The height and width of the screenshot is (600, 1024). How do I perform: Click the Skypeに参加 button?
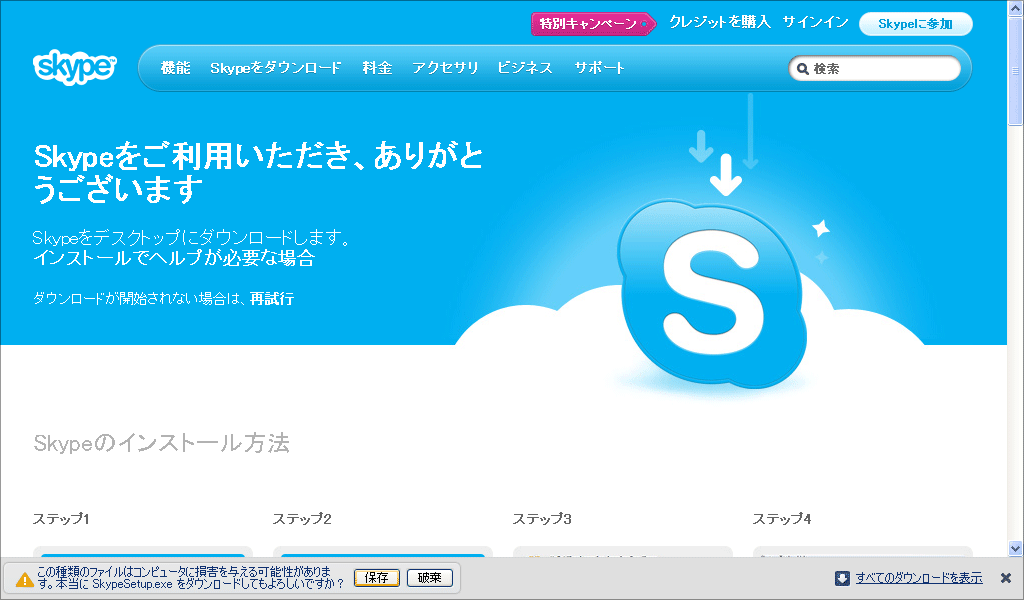pyautogui.click(x=916, y=24)
